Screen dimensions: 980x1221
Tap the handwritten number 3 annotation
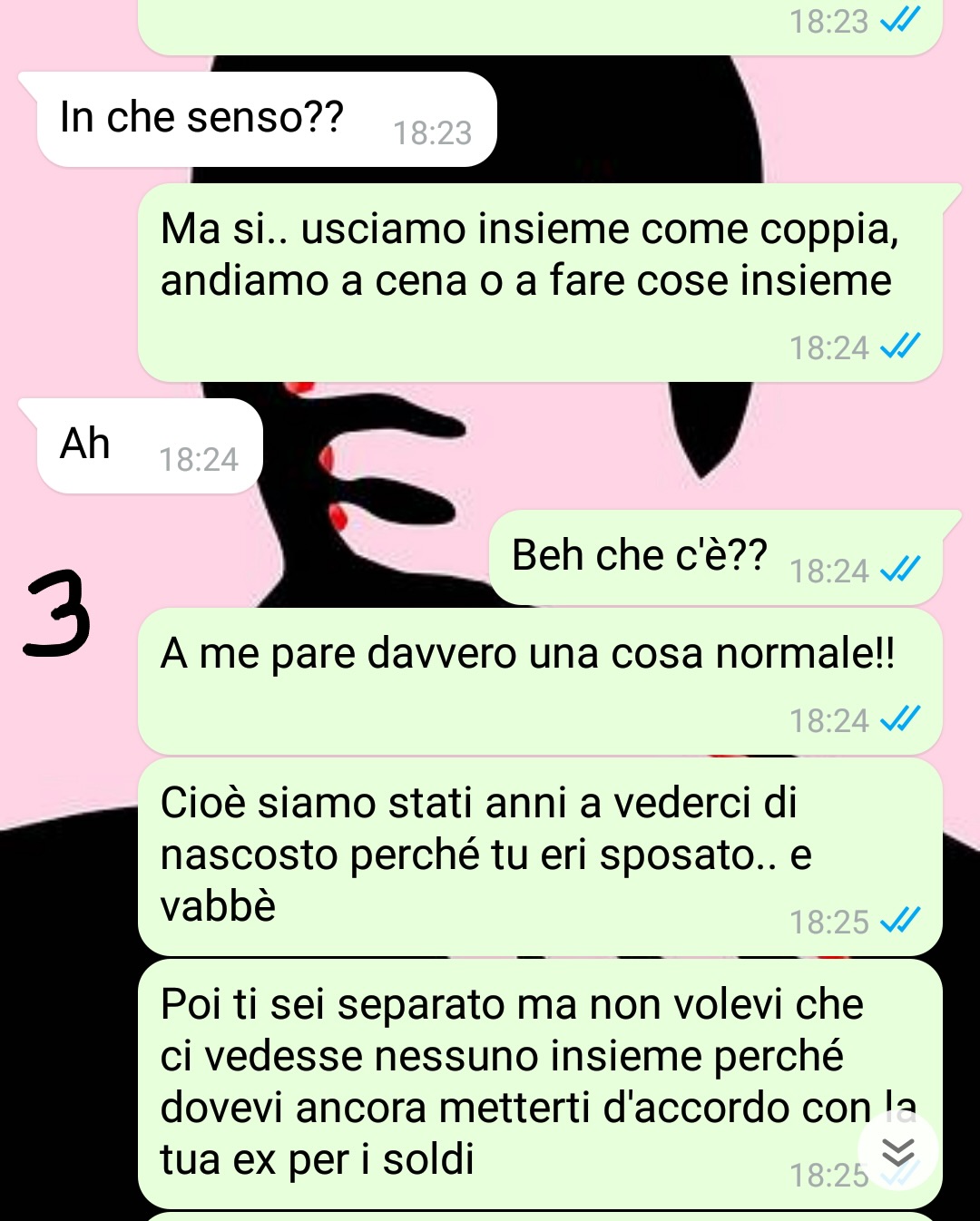(x=58, y=612)
